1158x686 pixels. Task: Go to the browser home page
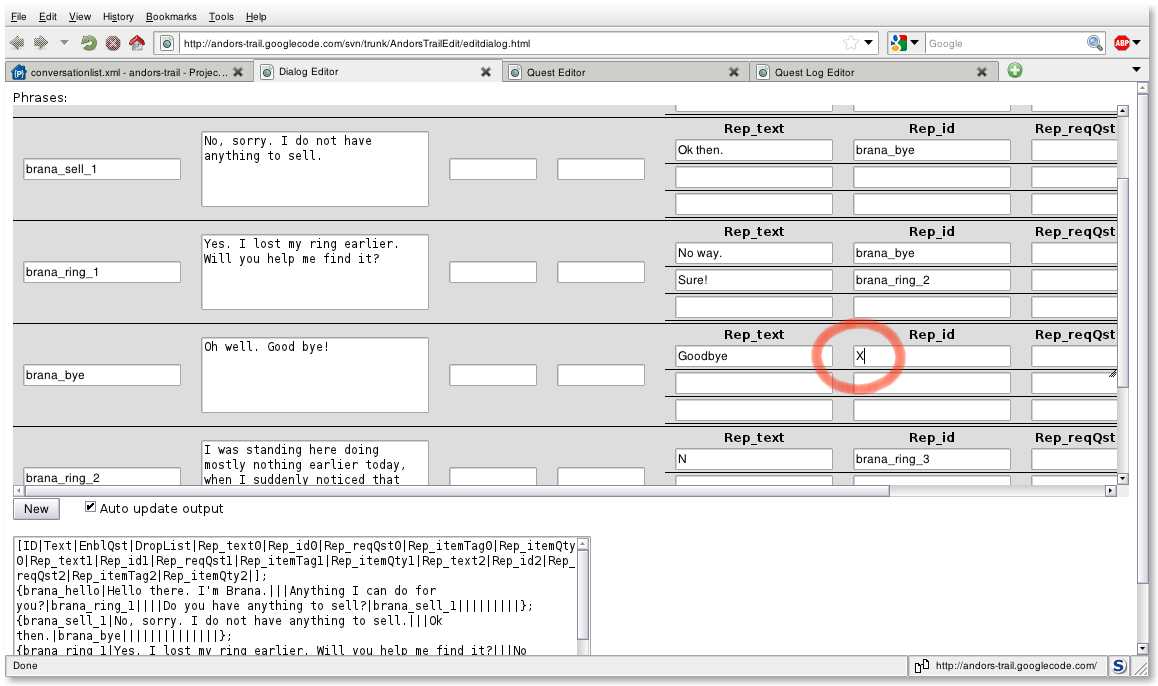click(x=137, y=43)
